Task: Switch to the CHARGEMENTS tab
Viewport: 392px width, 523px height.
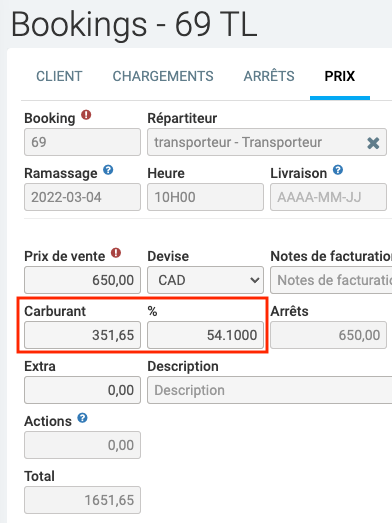Action: (163, 76)
